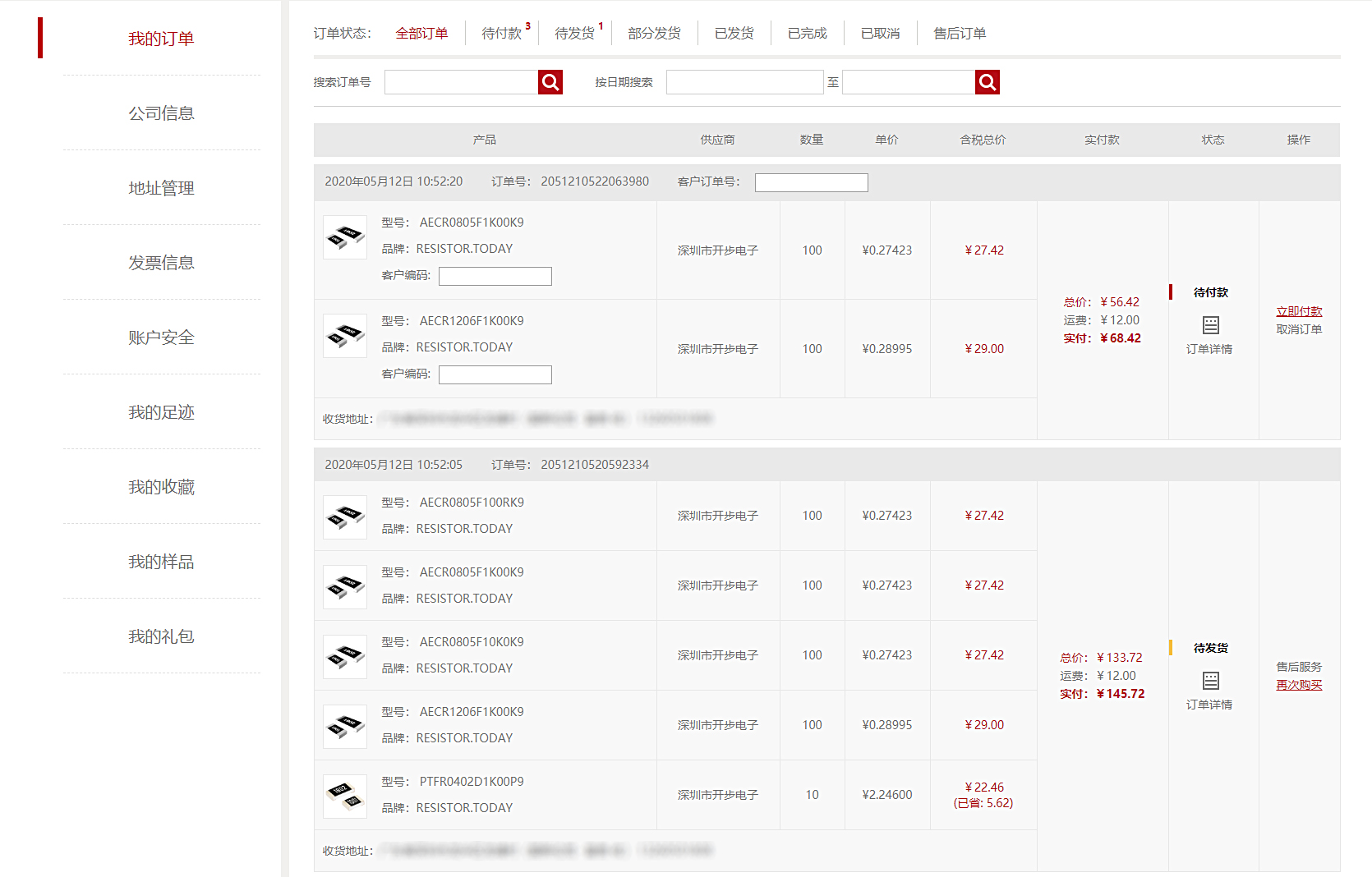This screenshot has height=877, width=1372.
Task: Click the start date search field
Action: click(x=744, y=82)
